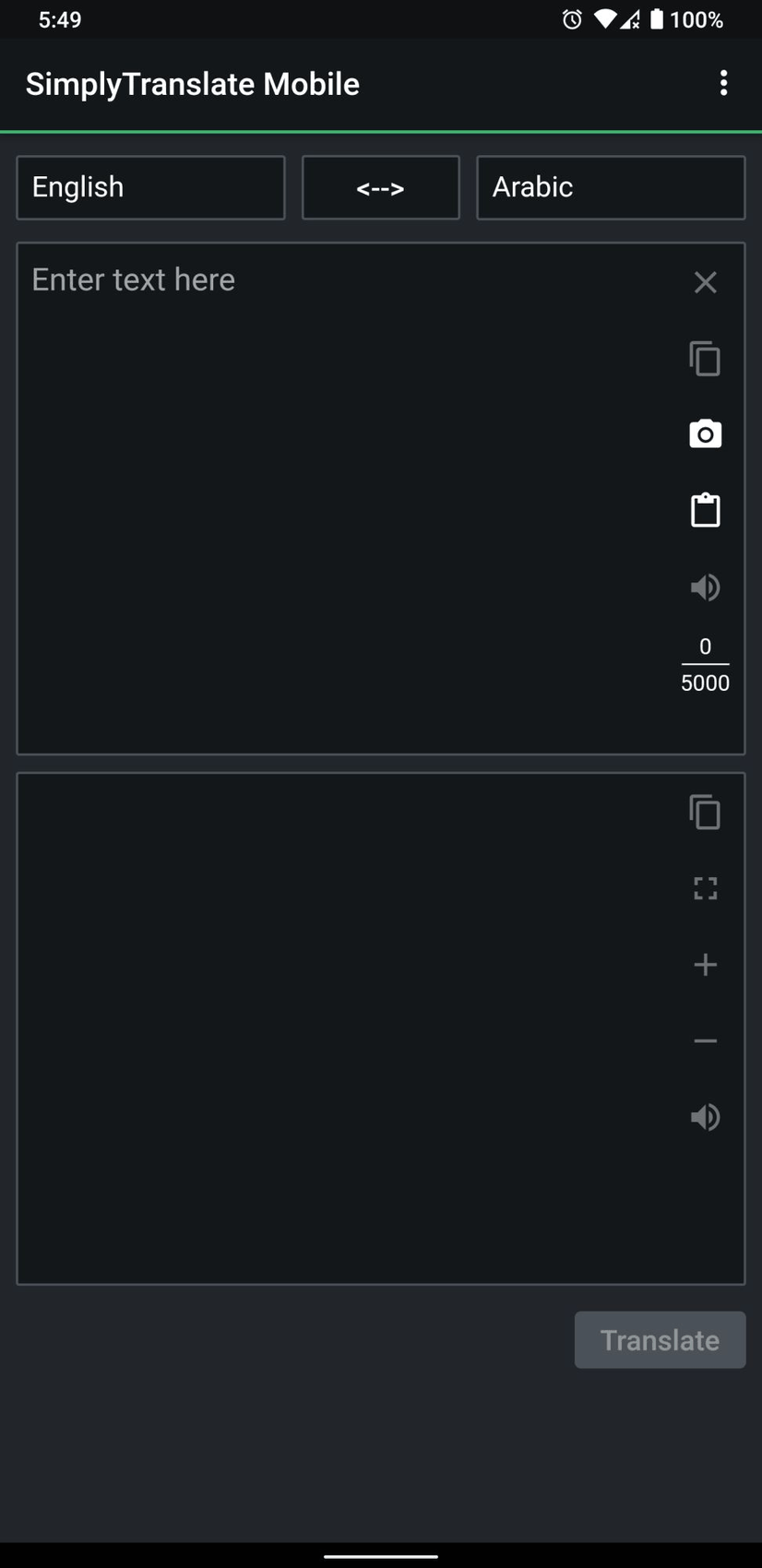Tap the battery indicator in status bar
The image size is (762, 1568).
coord(656,19)
